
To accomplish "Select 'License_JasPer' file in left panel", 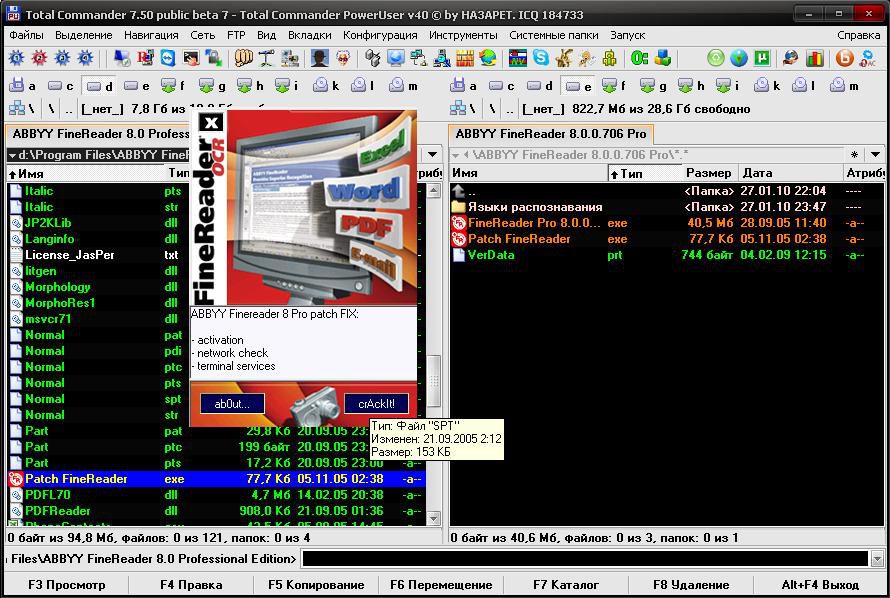I will point(99,255).
